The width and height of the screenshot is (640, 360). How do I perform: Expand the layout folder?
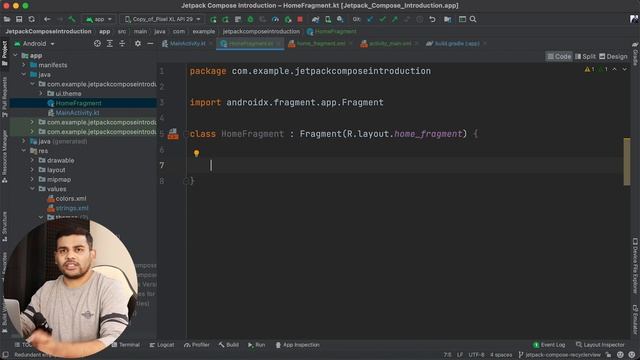[x=32, y=170]
